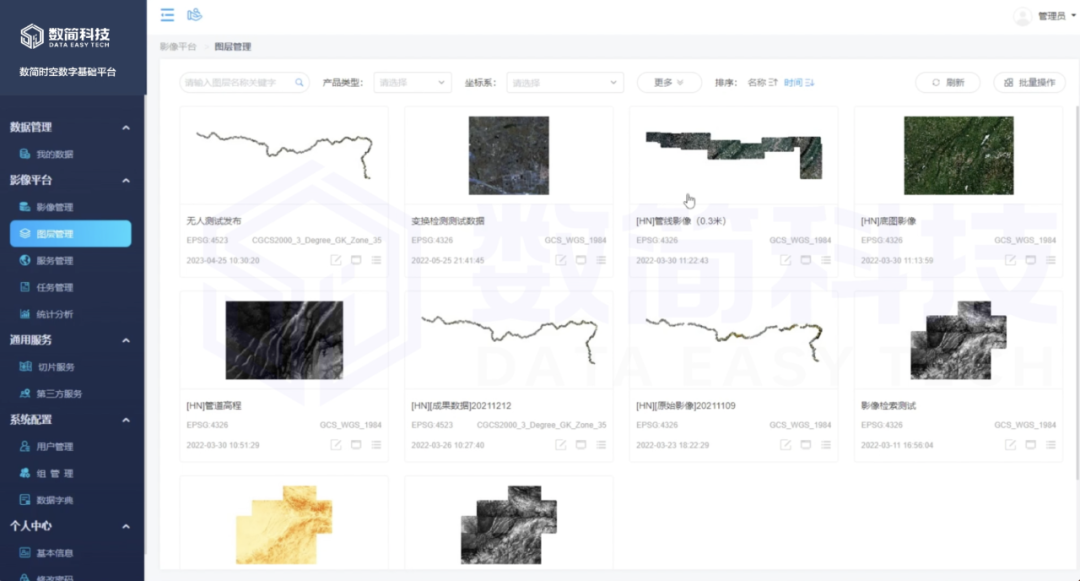The image size is (1080, 581).
Task: Click the 批量操作 batch operation button
Action: tap(1030, 83)
